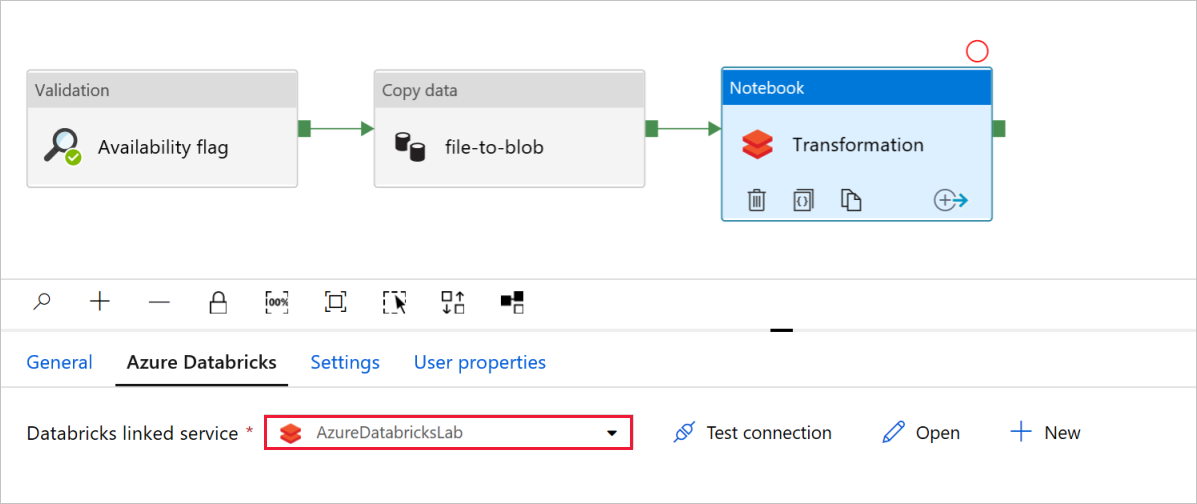Image resolution: width=1197 pixels, height=504 pixels.
Task: Zoom in with the plus icon
Action: (x=100, y=301)
